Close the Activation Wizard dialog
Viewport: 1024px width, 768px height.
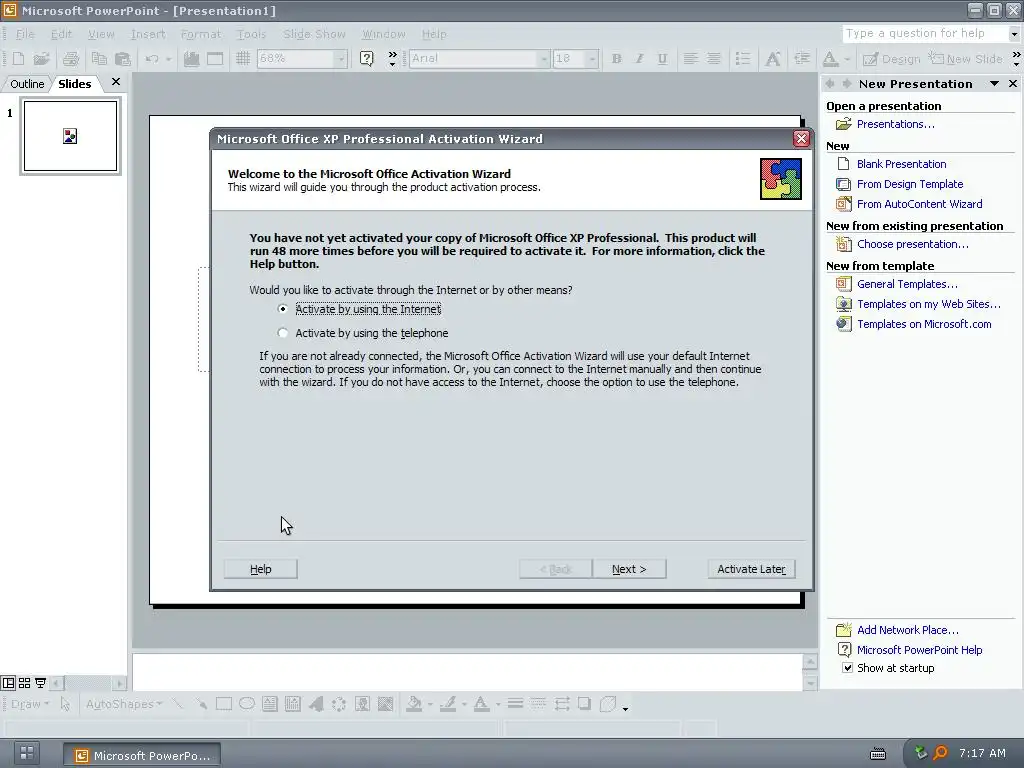(x=801, y=138)
